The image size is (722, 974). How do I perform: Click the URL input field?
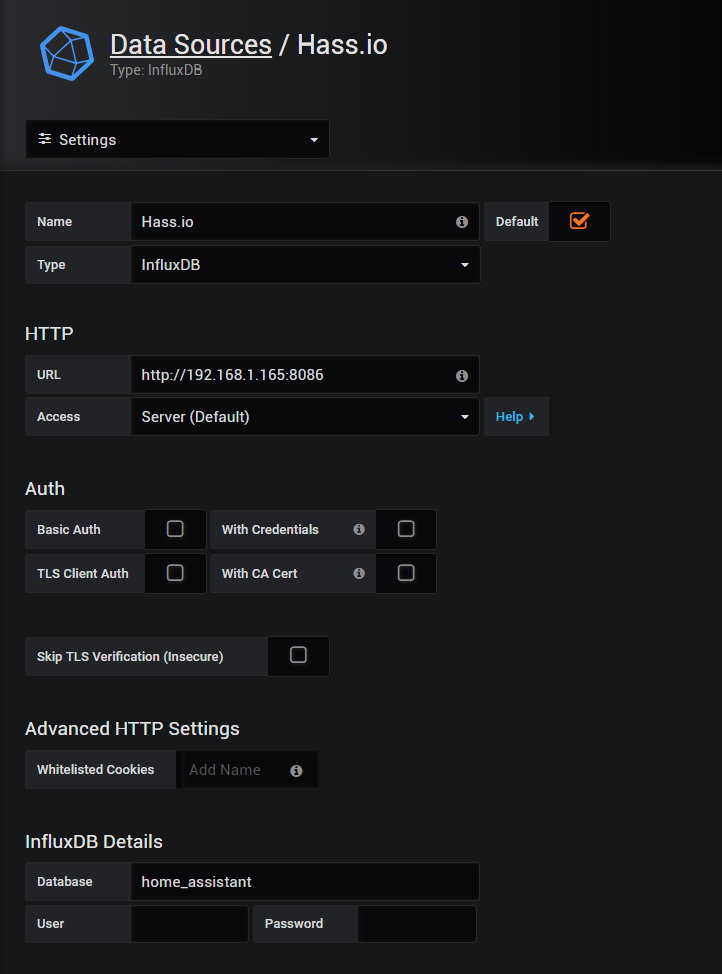pyautogui.click(x=305, y=375)
